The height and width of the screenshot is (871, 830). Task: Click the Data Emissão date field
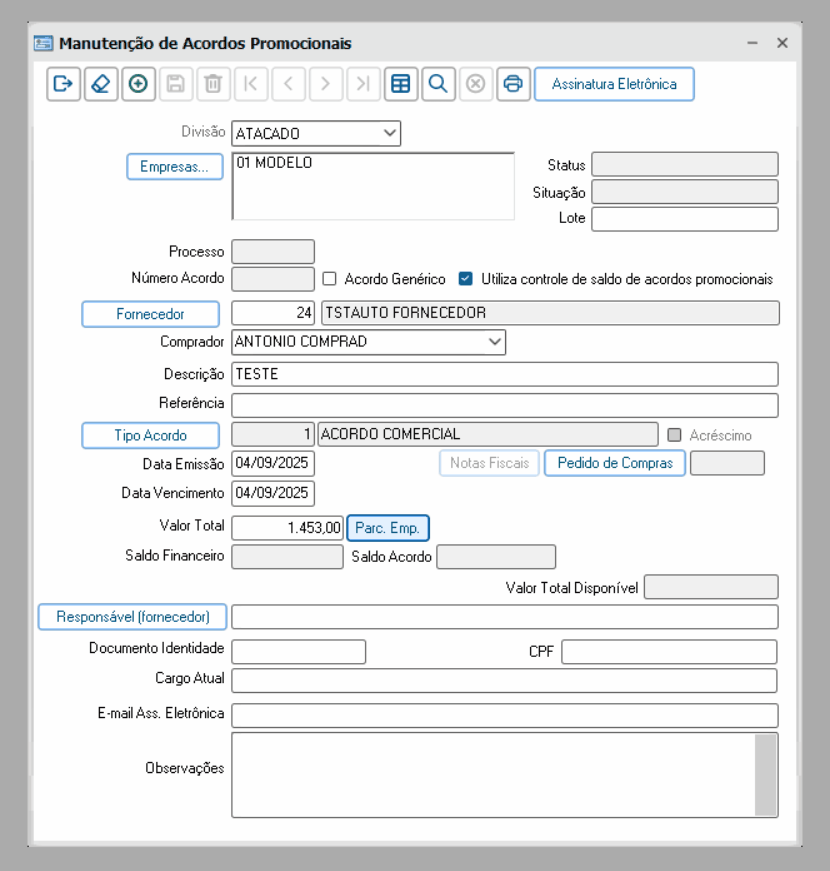pyautogui.click(x=273, y=463)
